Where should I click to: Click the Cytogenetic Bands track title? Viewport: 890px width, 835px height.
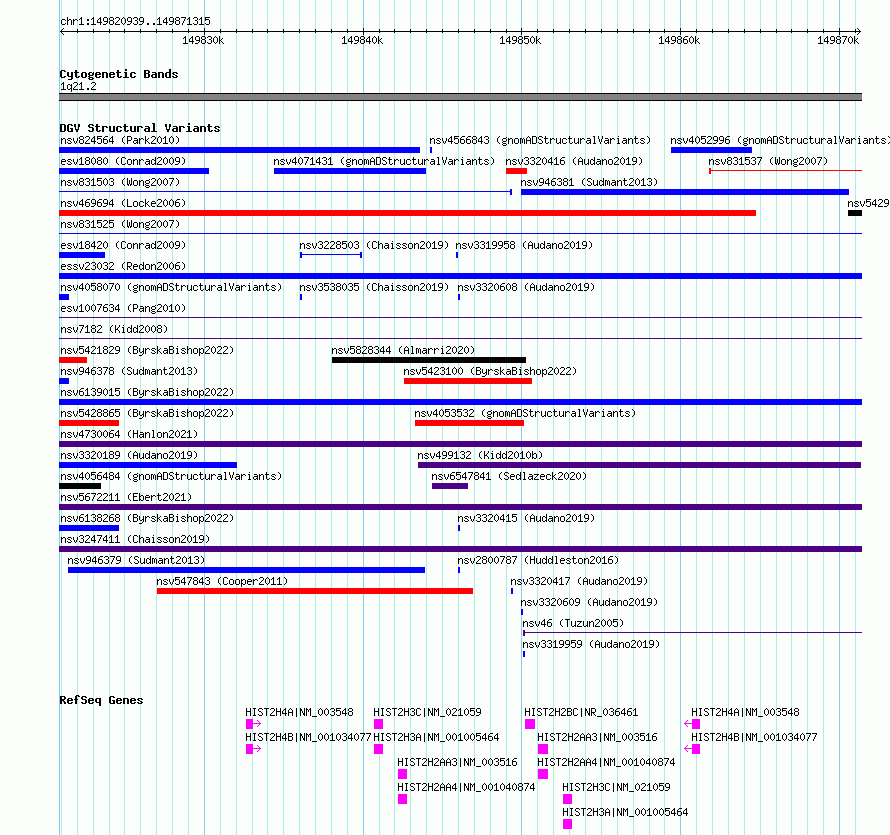[119, 74]
